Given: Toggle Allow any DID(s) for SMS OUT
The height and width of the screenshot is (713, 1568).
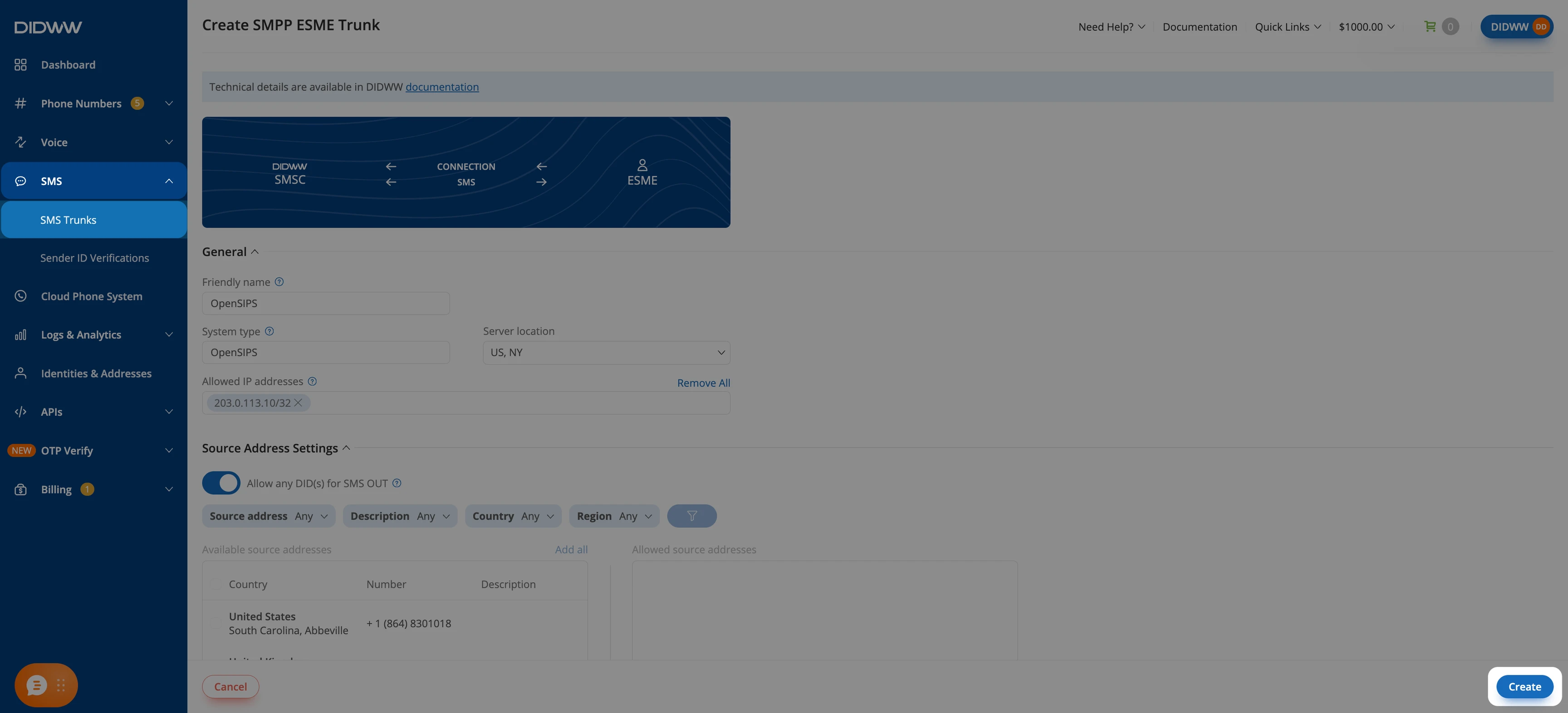Looking at the screenshot, I should [x=221, y=483].
